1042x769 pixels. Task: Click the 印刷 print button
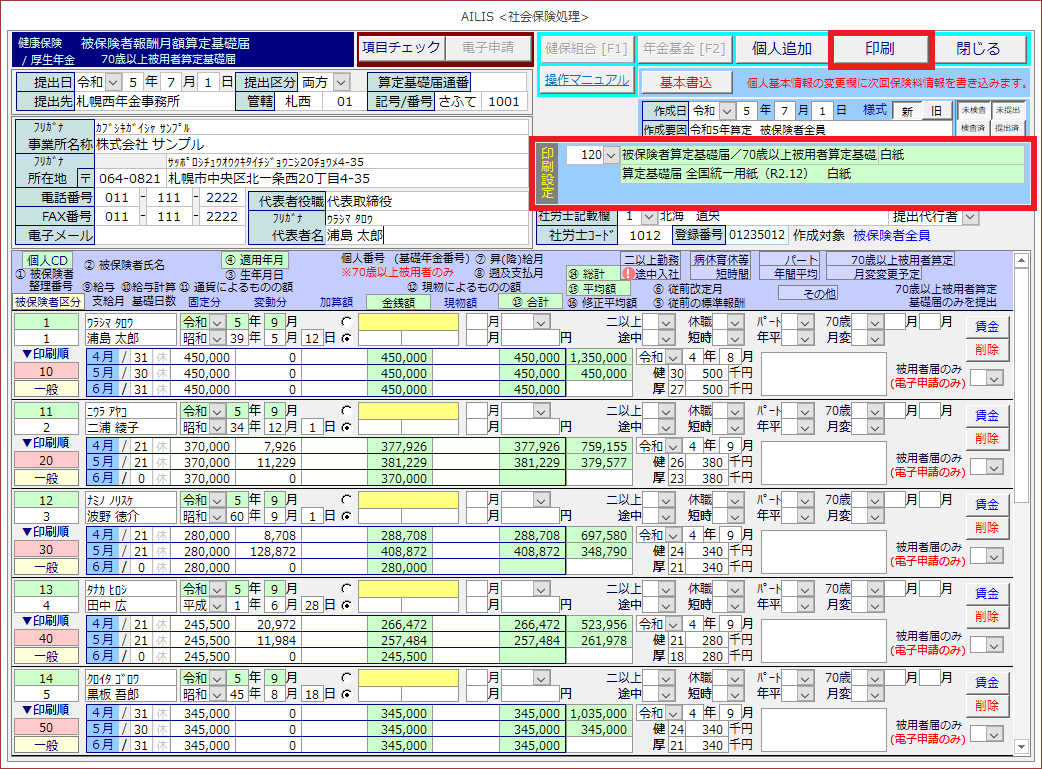[x=880, y=48]
